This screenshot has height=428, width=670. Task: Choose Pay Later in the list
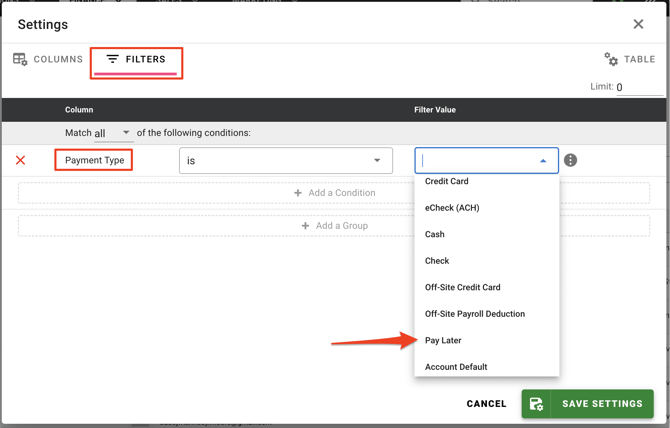click(443, 340)
